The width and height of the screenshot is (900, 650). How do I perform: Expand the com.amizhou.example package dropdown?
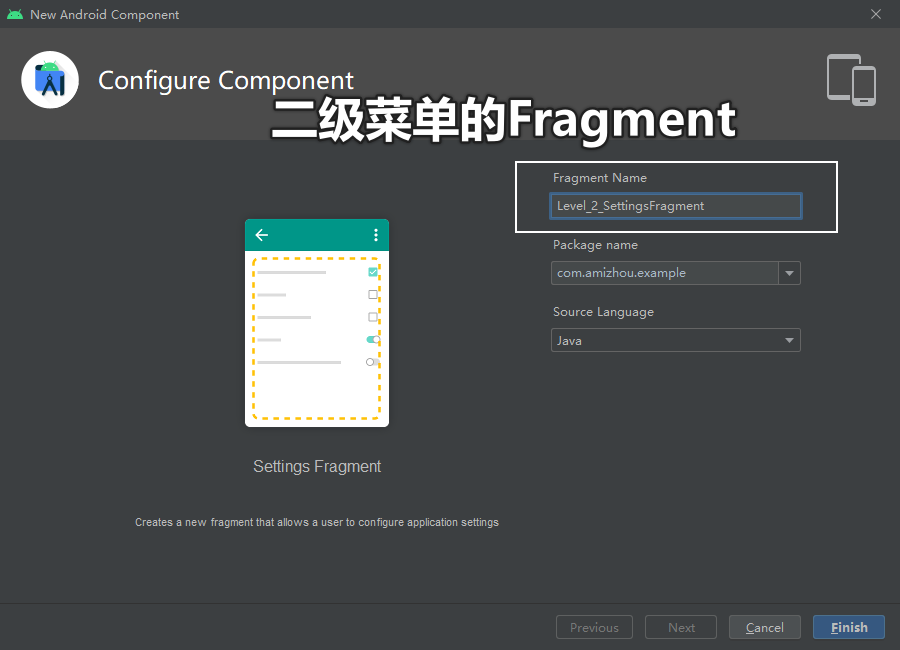[789, 272]
